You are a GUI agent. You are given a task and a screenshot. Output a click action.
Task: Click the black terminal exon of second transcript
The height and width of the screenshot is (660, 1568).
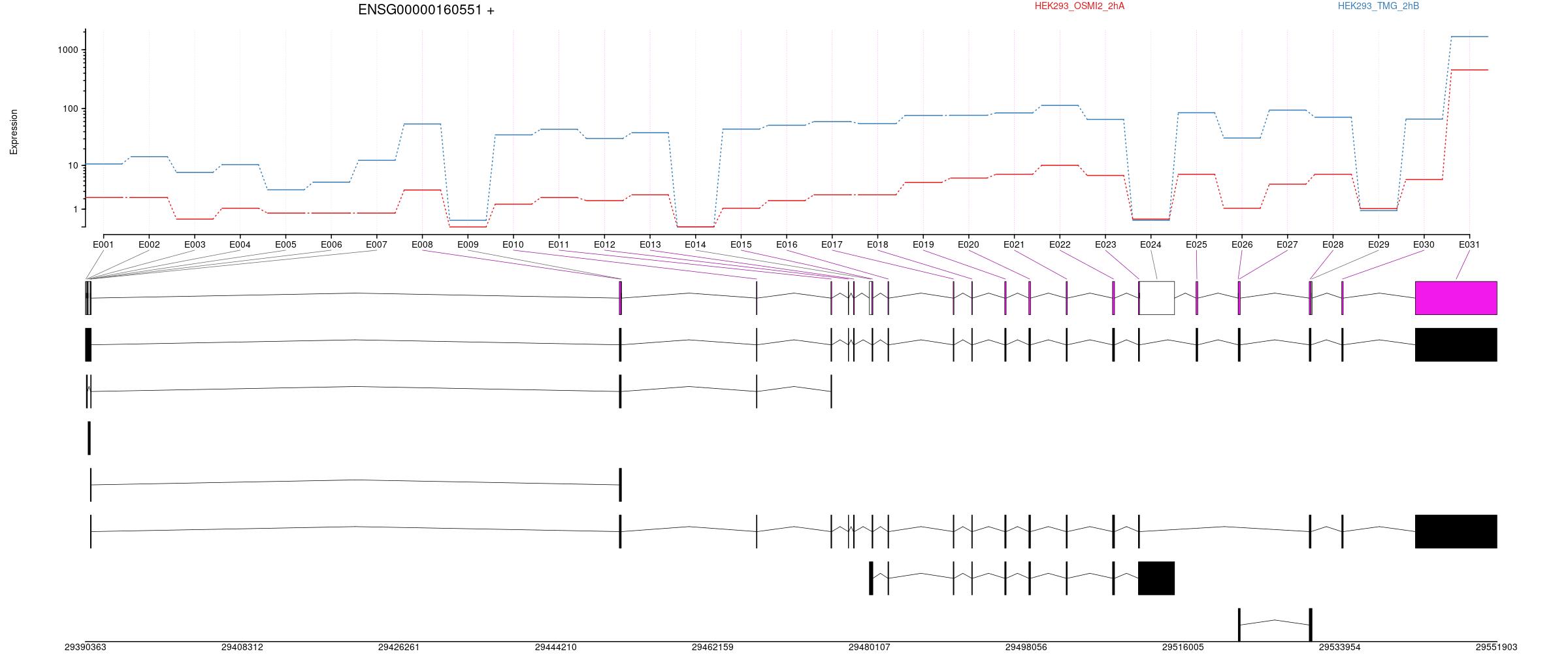[1456, 344]
